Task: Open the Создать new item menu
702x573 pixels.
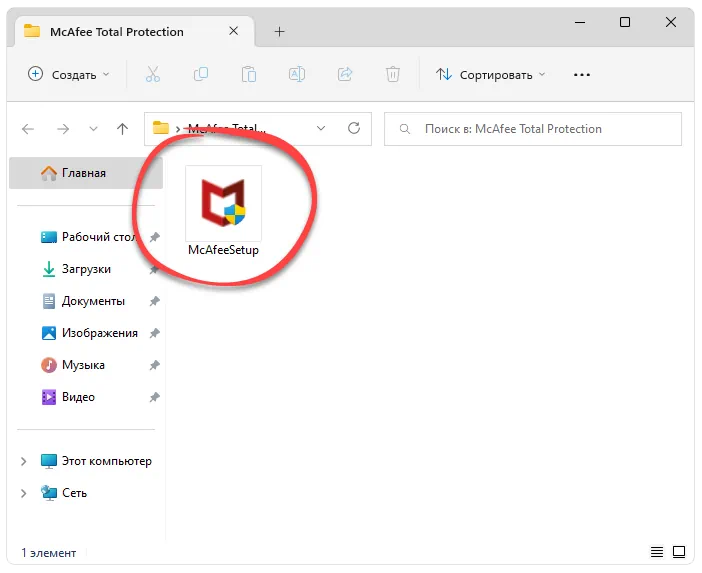Action: [x=68, y=74]
